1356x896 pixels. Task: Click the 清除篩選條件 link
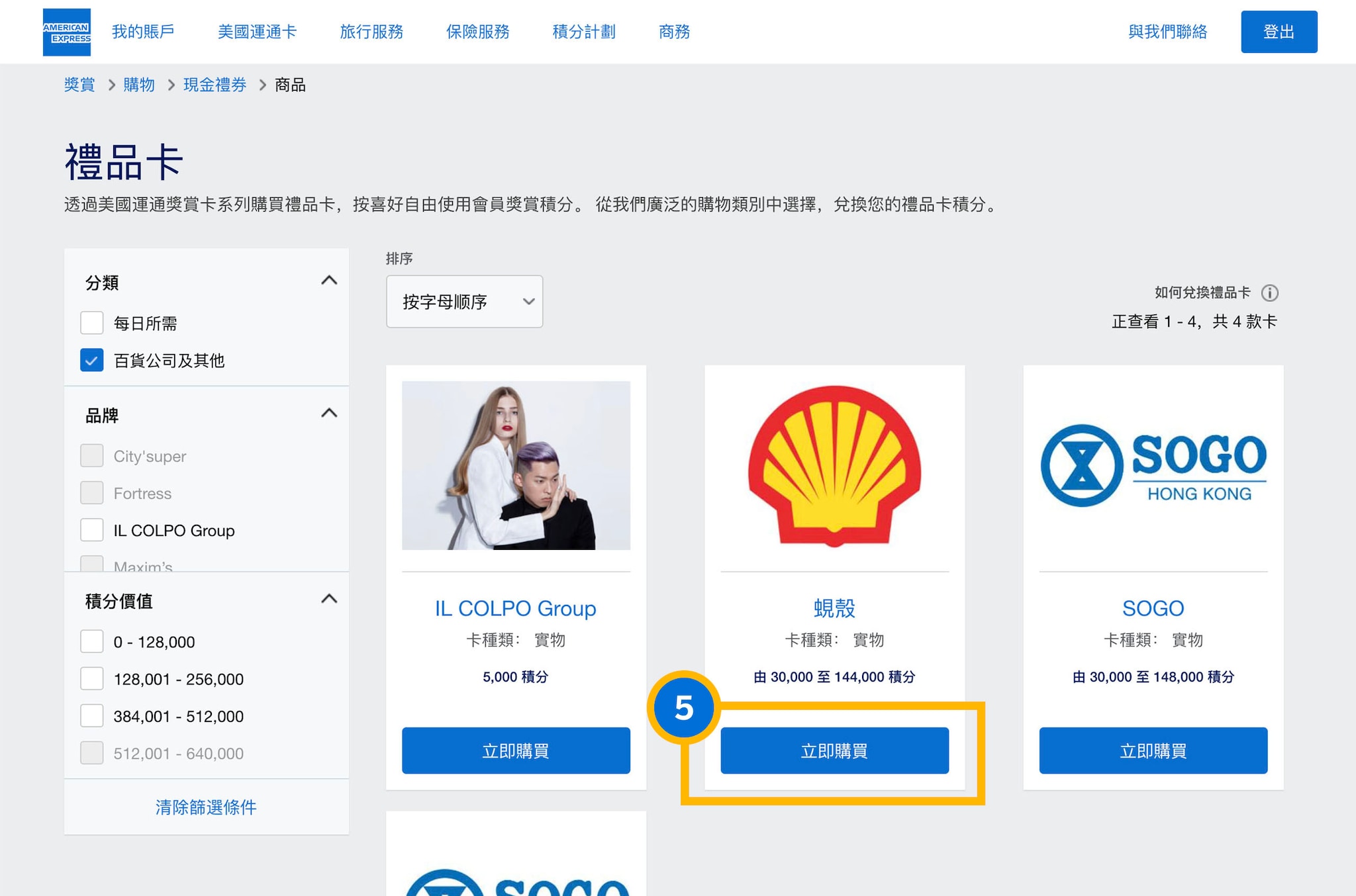206,807
